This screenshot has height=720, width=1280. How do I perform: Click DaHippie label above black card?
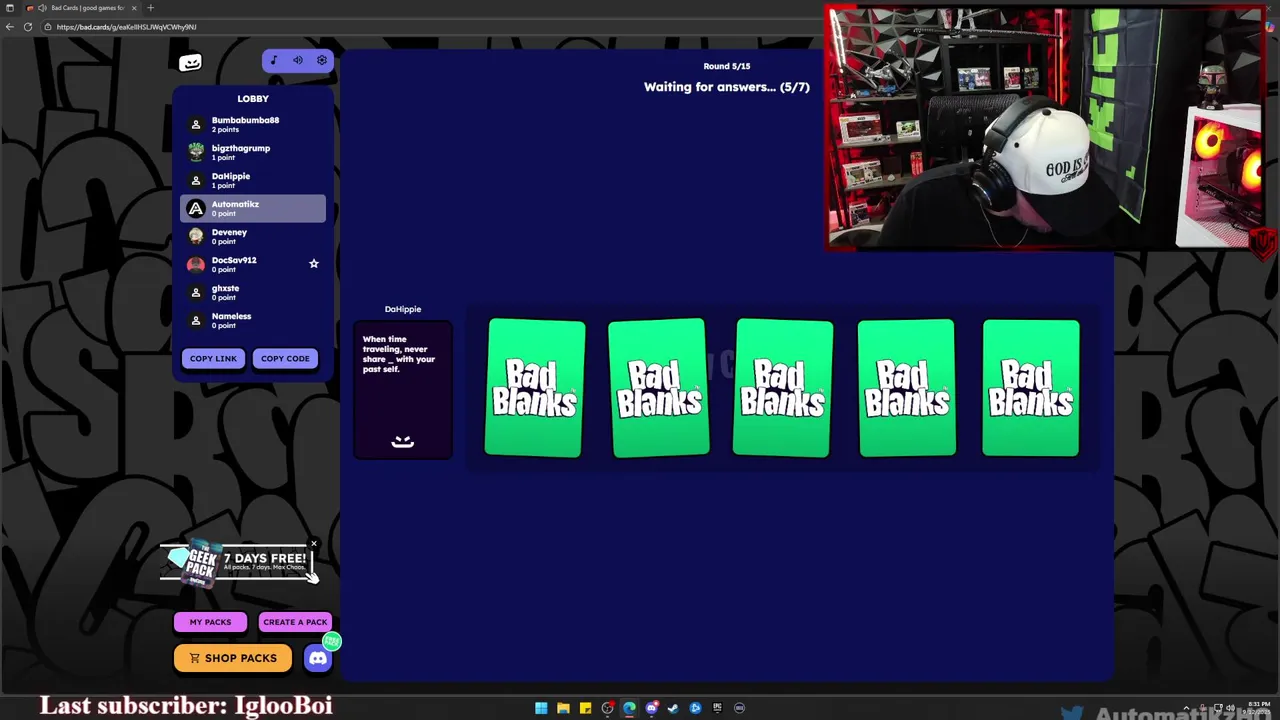tap(403, 309)
